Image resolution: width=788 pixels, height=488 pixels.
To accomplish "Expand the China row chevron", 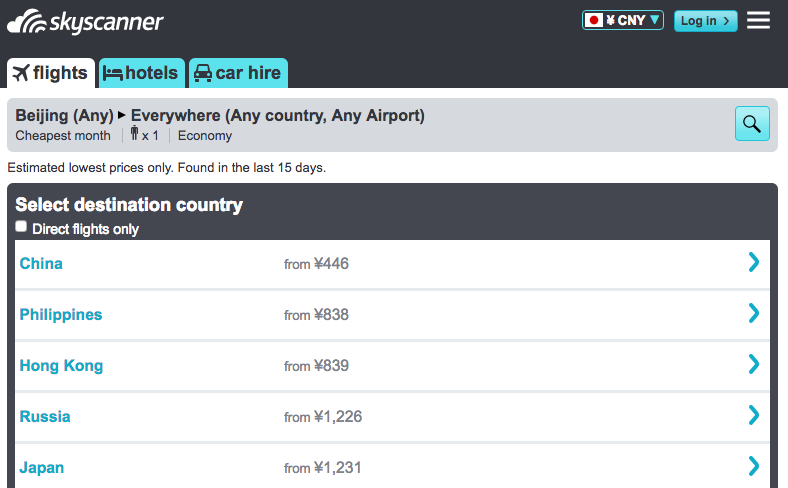I will click(754, 262).
